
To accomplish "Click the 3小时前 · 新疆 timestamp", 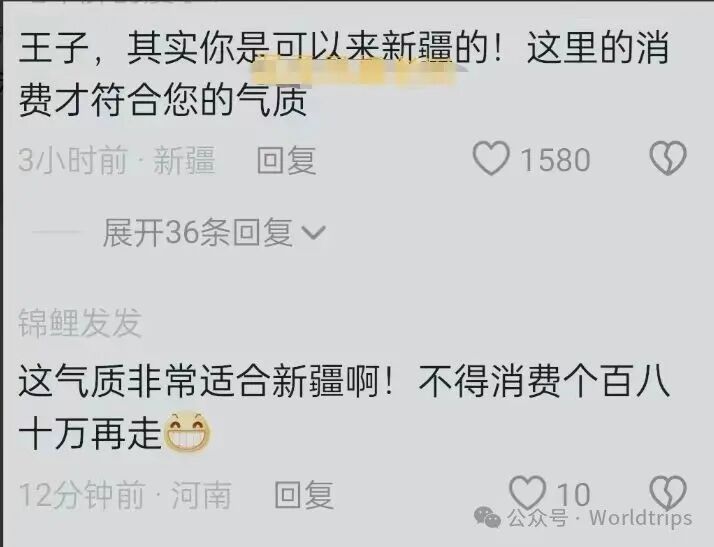I will pos(117,160).
